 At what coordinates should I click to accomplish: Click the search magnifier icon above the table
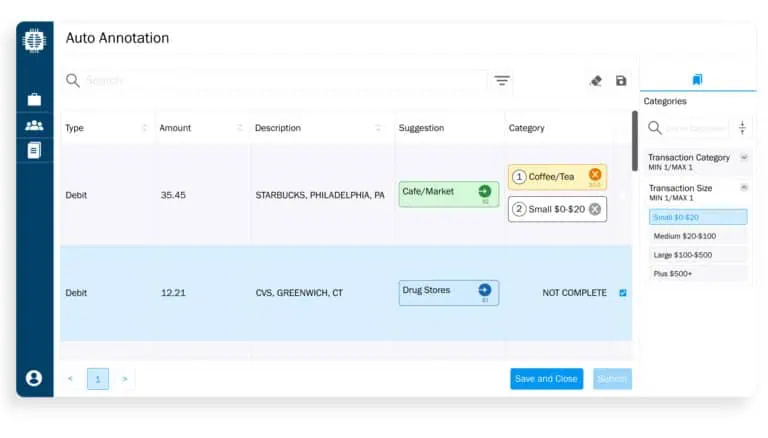pos(72,80)
